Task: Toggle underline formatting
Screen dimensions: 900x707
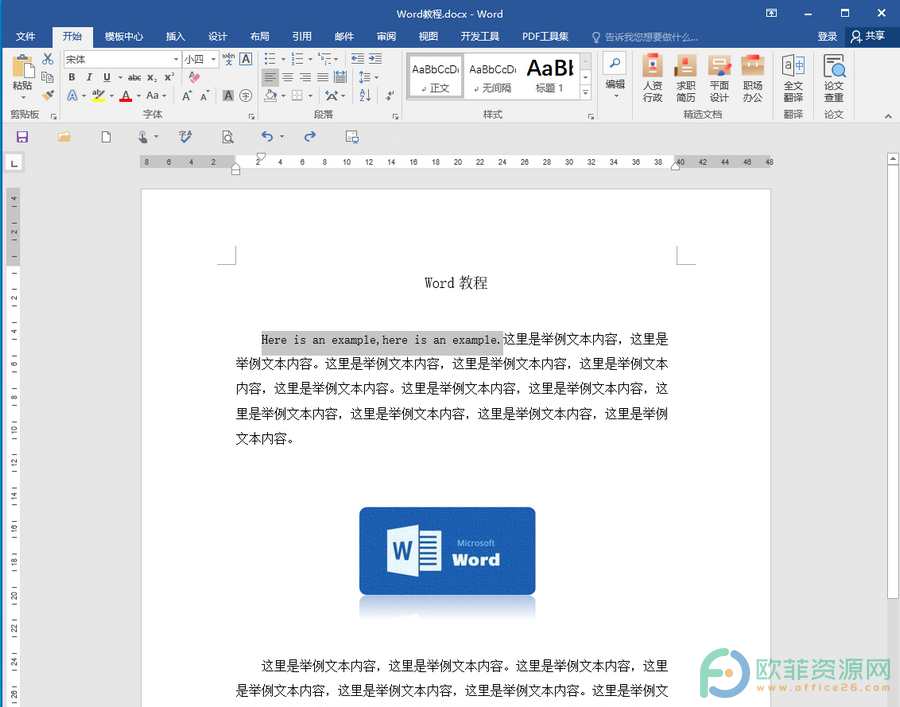Action: [x=107, y=77]
